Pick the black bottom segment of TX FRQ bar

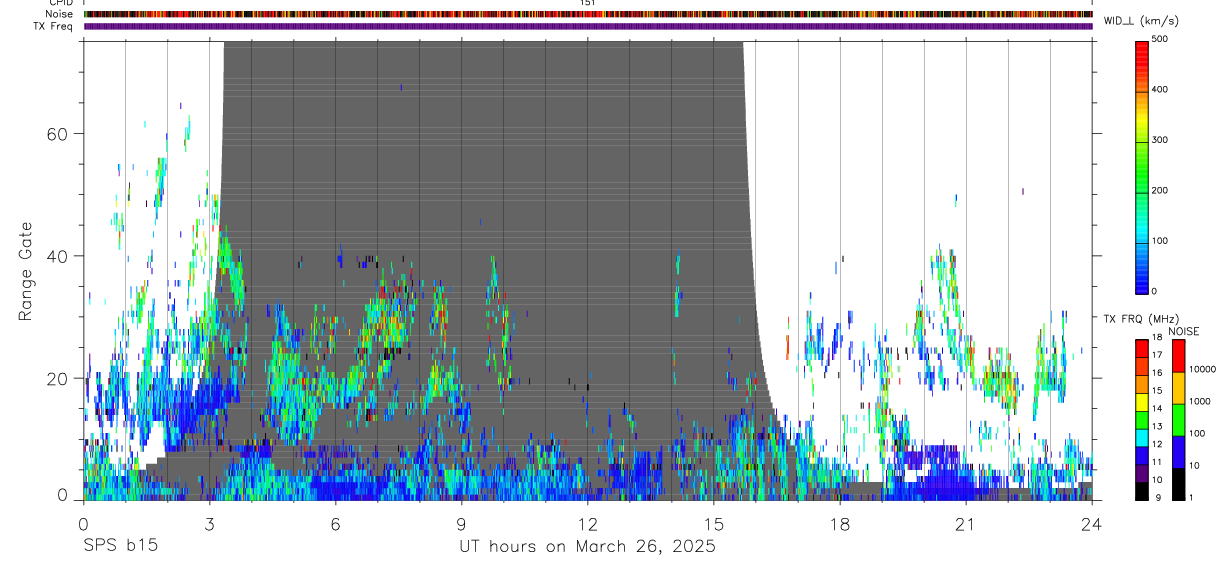click(x=1142, y=491)
